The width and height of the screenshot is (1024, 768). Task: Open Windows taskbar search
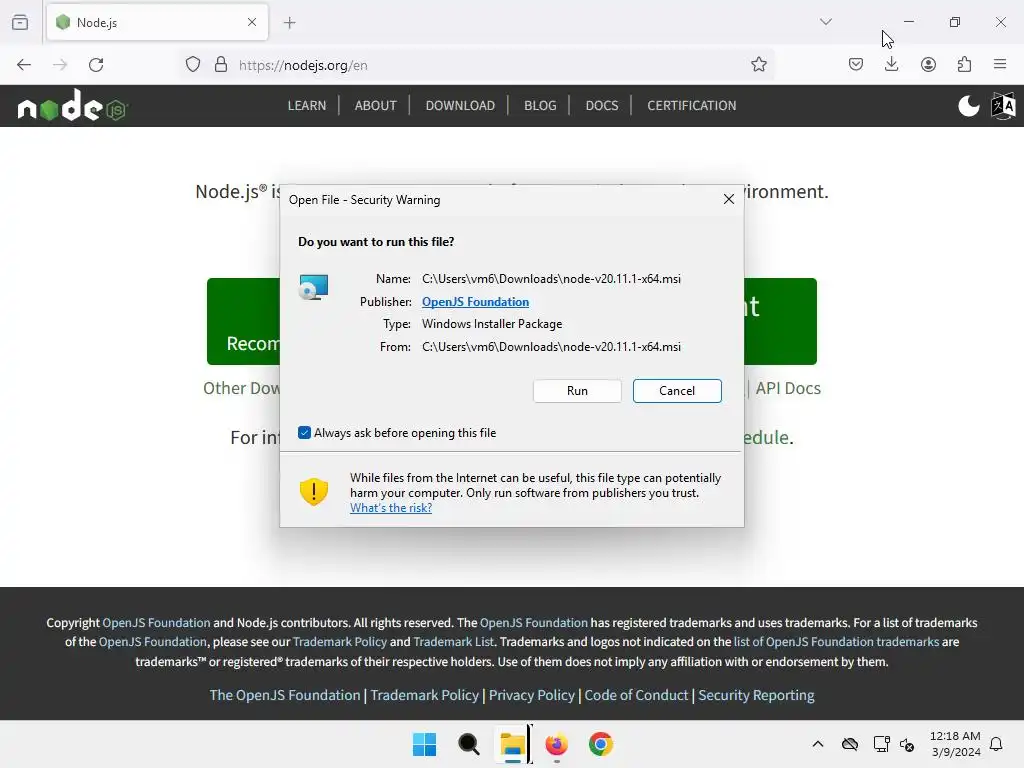[x=468, y=744]
